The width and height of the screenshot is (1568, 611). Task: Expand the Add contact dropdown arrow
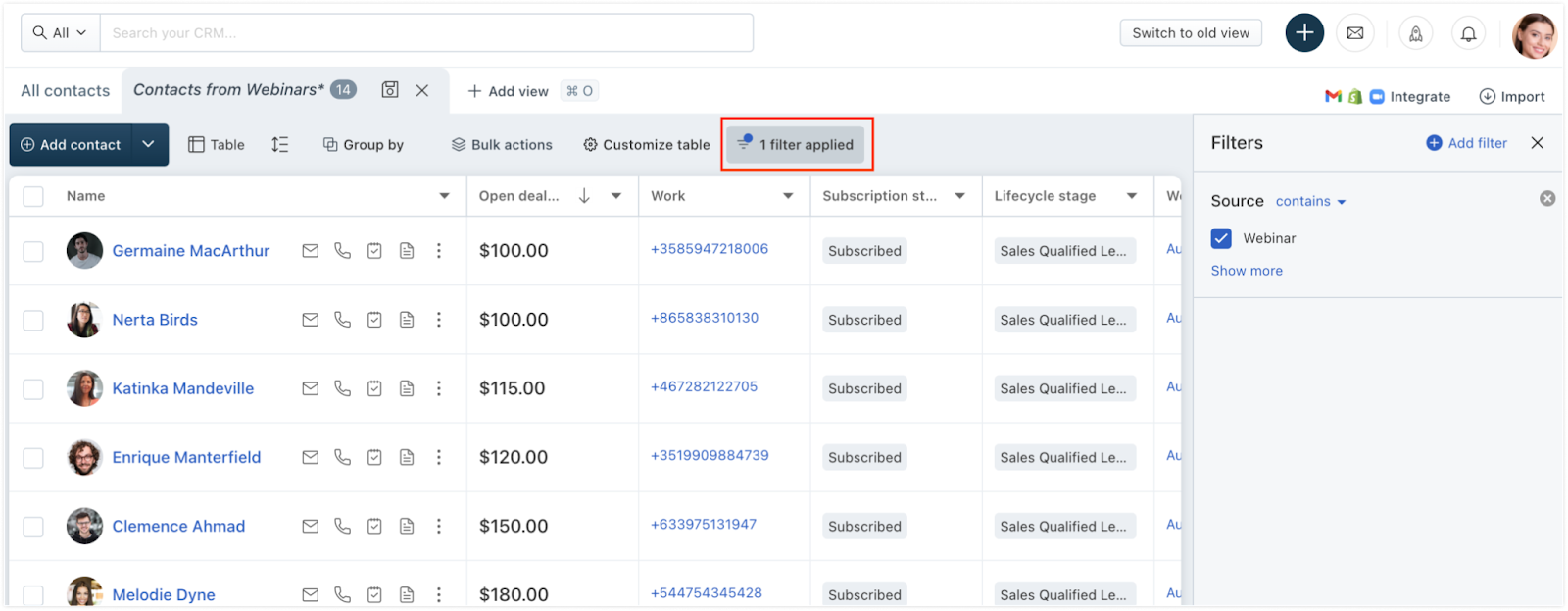pyautogui.click(x=148, y=144)
